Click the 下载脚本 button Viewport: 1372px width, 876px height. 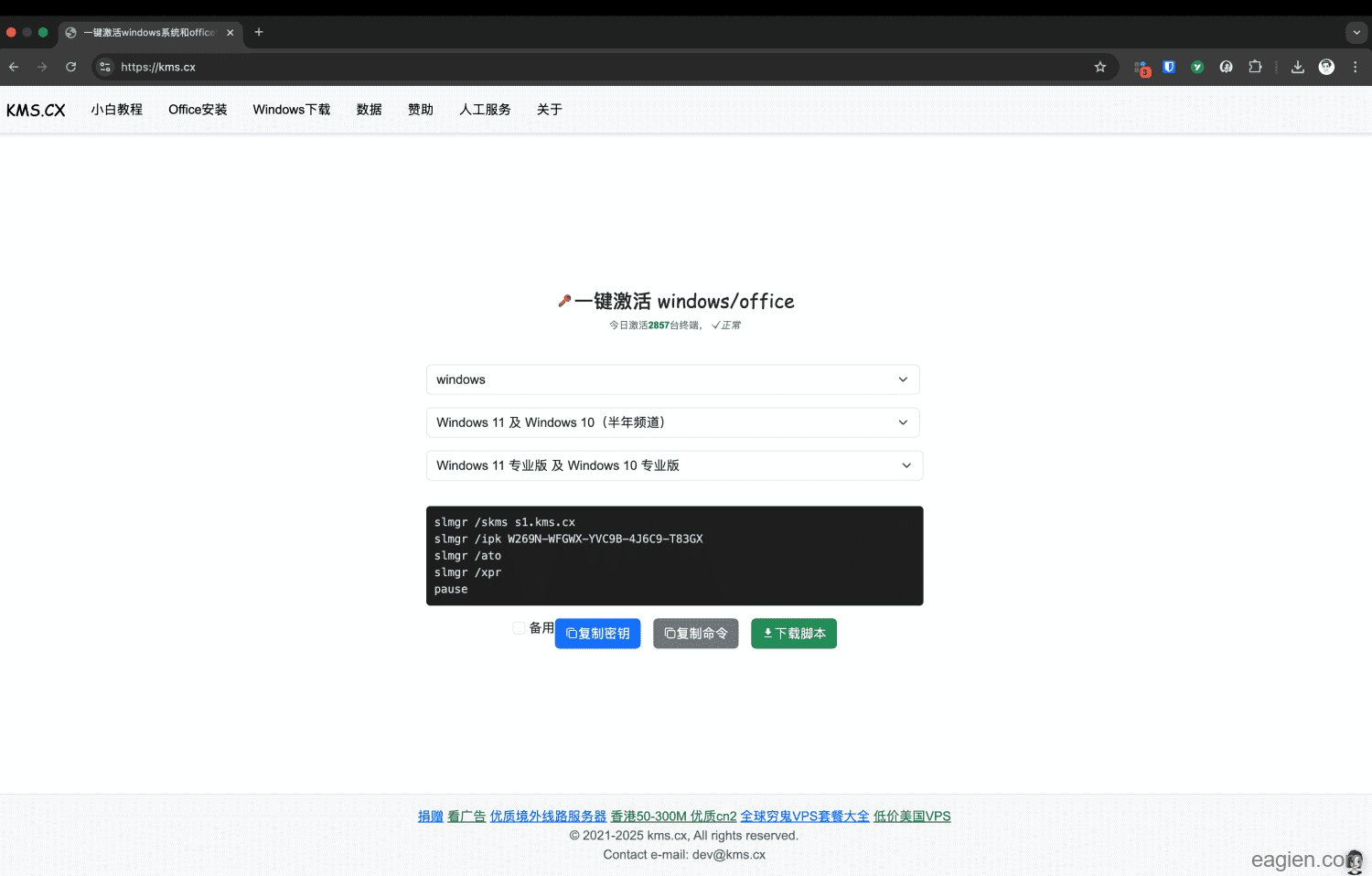[x=793, y=634]
